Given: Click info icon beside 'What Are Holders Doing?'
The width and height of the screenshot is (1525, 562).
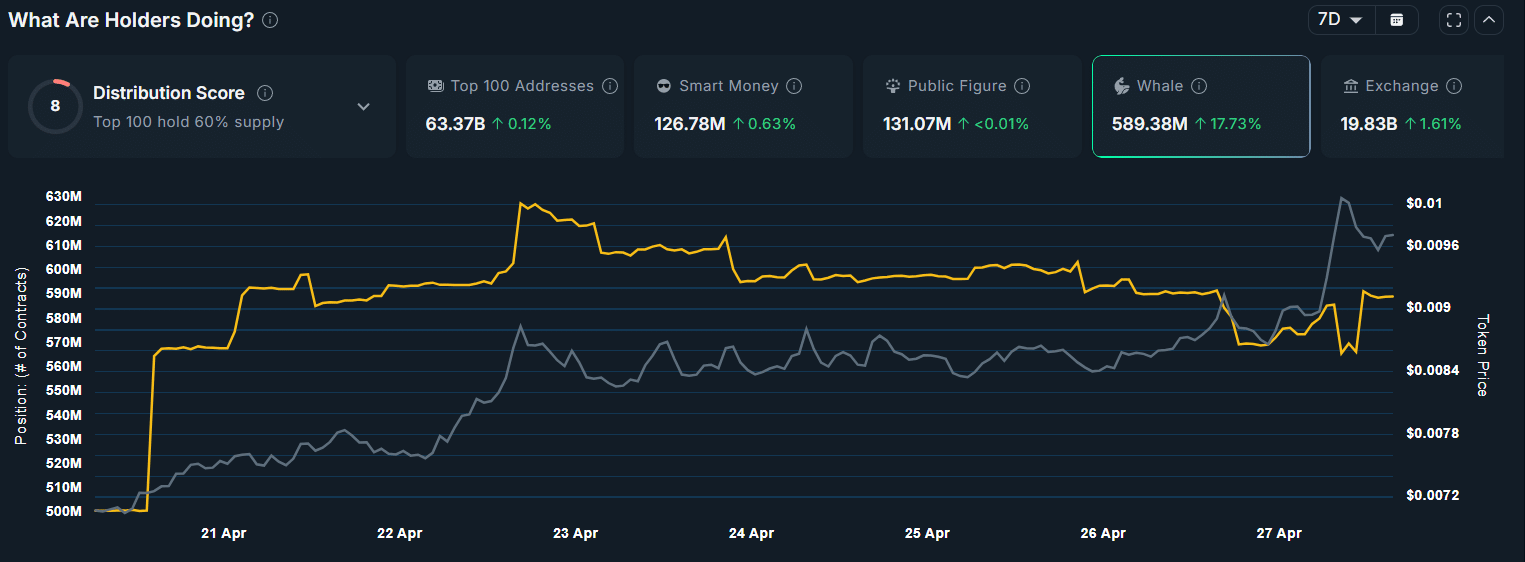Looking at the screenshot, I should pyautogui.click(x=270, y=20).
